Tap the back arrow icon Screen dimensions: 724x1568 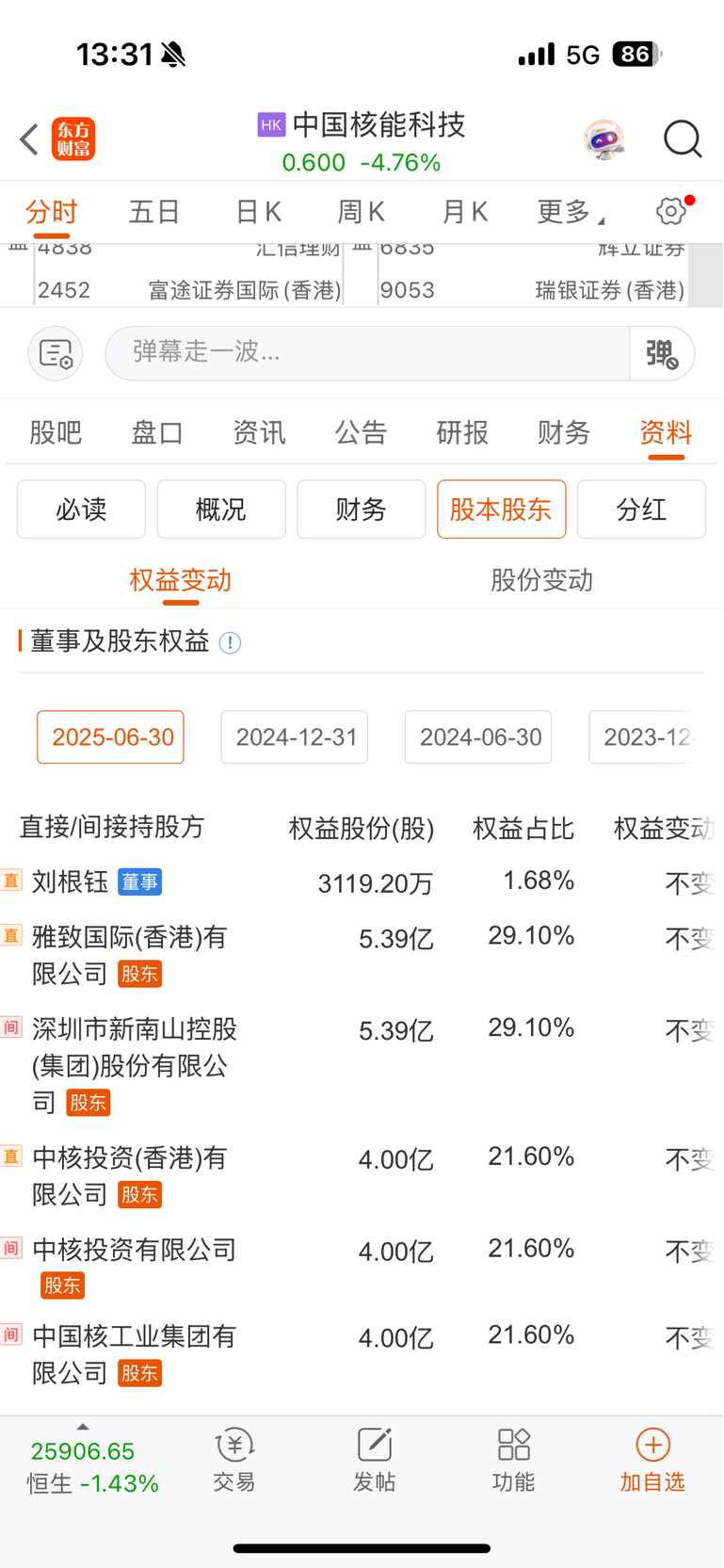pyautogui.click(x=29, y=139)
